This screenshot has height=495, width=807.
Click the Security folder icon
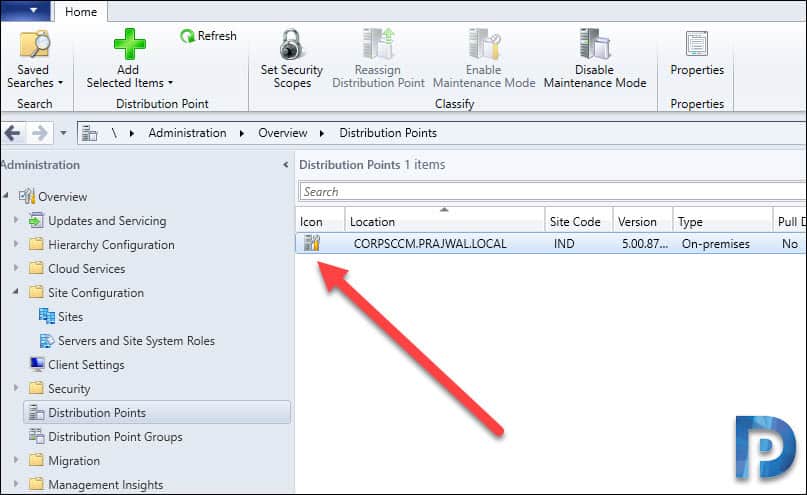[x=36, y=388]
